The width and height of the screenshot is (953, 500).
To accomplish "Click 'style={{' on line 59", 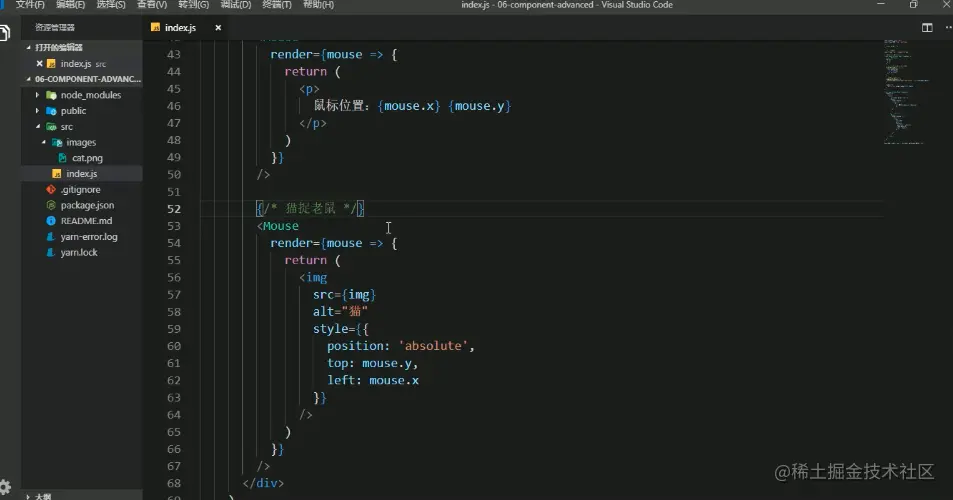I will pos(341,329).
